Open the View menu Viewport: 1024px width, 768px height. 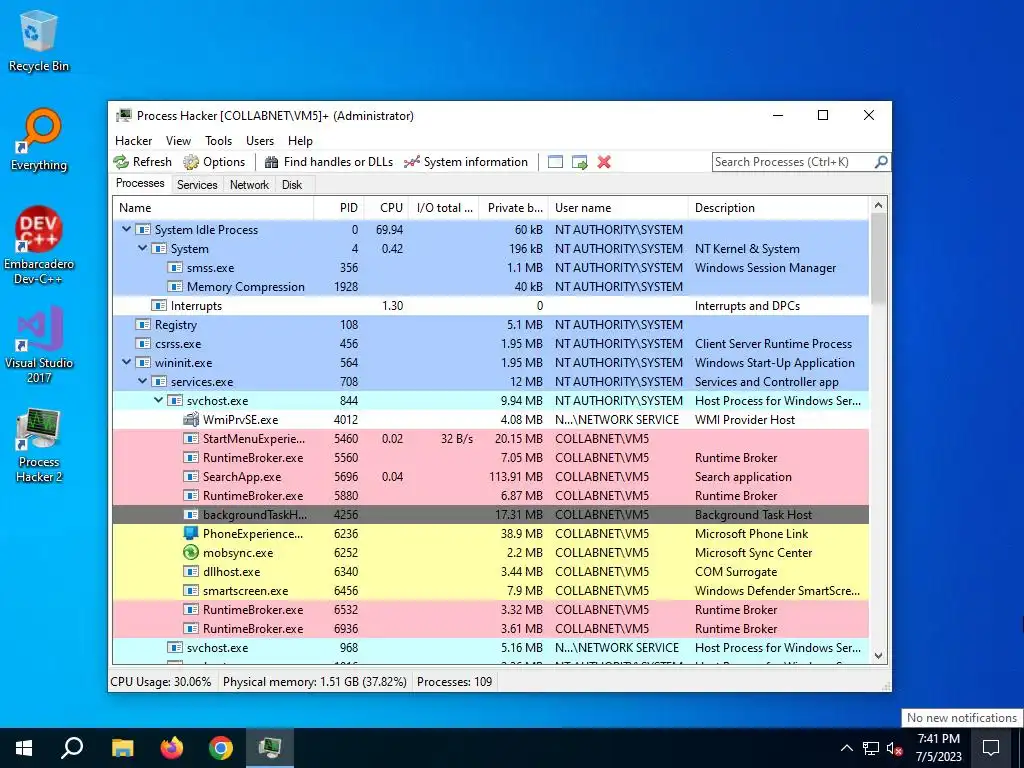178,141
